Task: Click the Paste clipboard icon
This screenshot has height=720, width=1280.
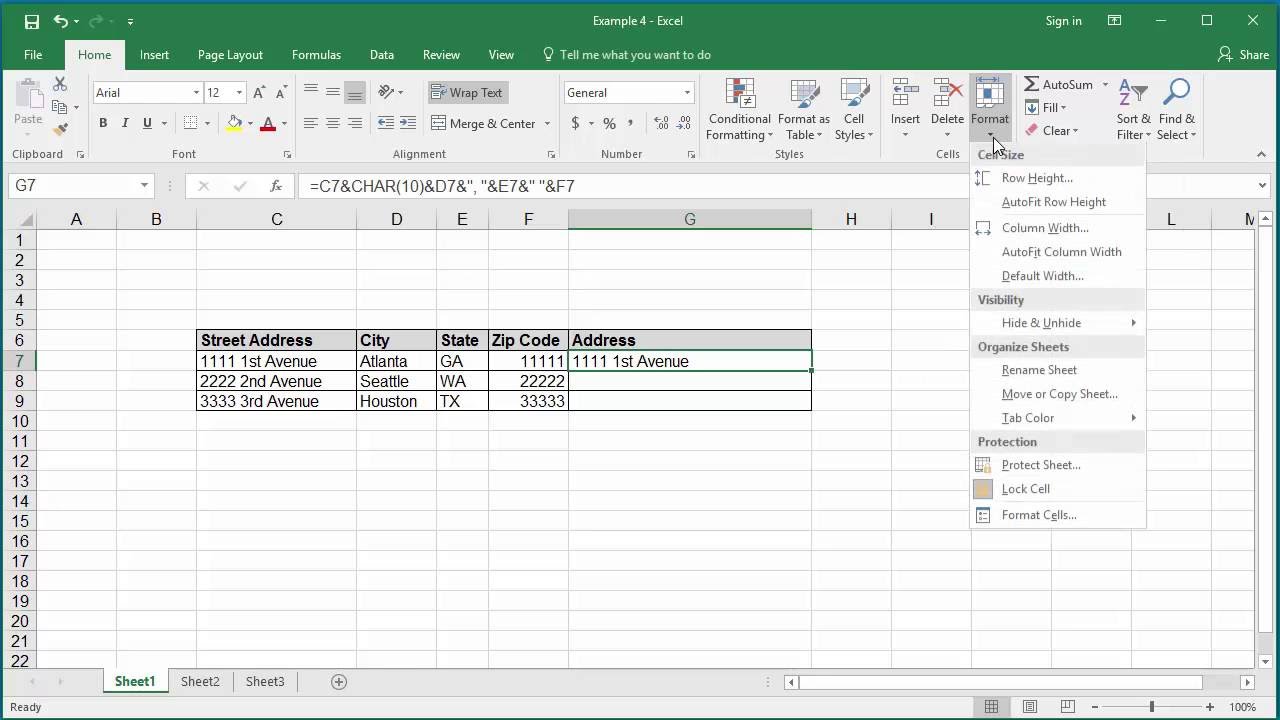Action: coord(28,92)
